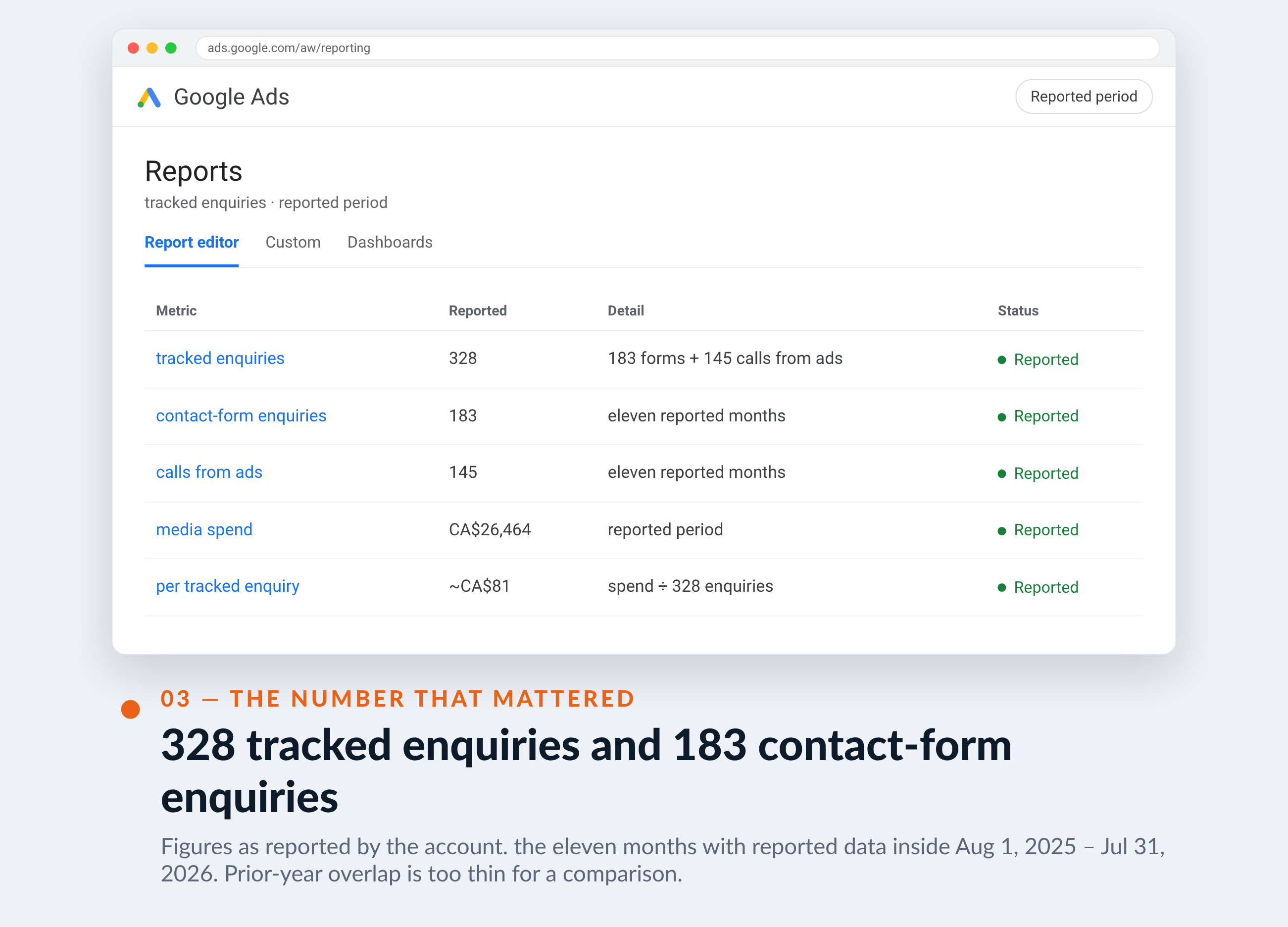
Task: Switch to the Custom tab
Action: pyautogui.click(x=293, y=243)
